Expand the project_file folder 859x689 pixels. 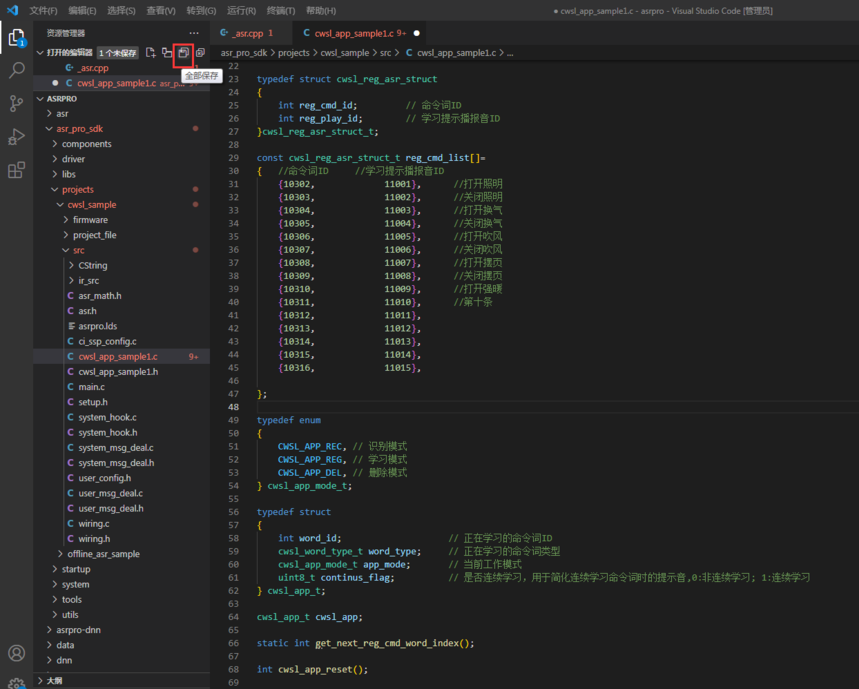pyautogui.click(x=66, y=235)
